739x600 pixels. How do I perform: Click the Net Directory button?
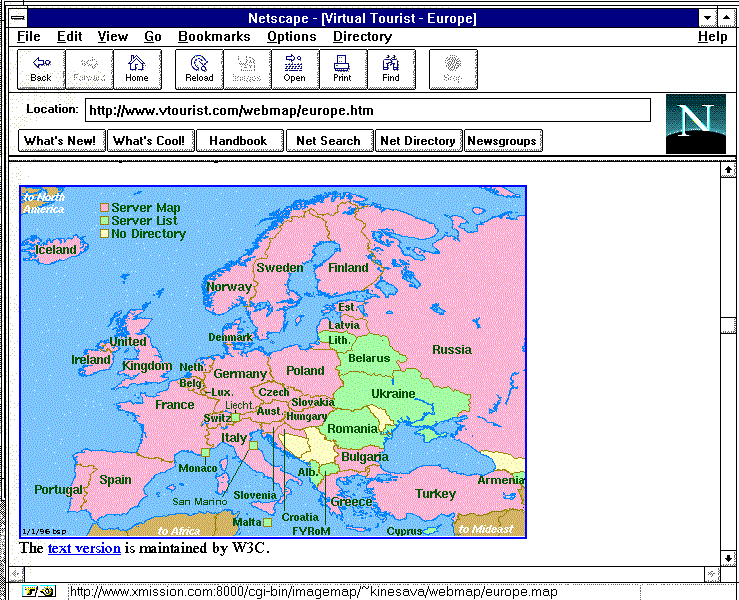(418, 140)
